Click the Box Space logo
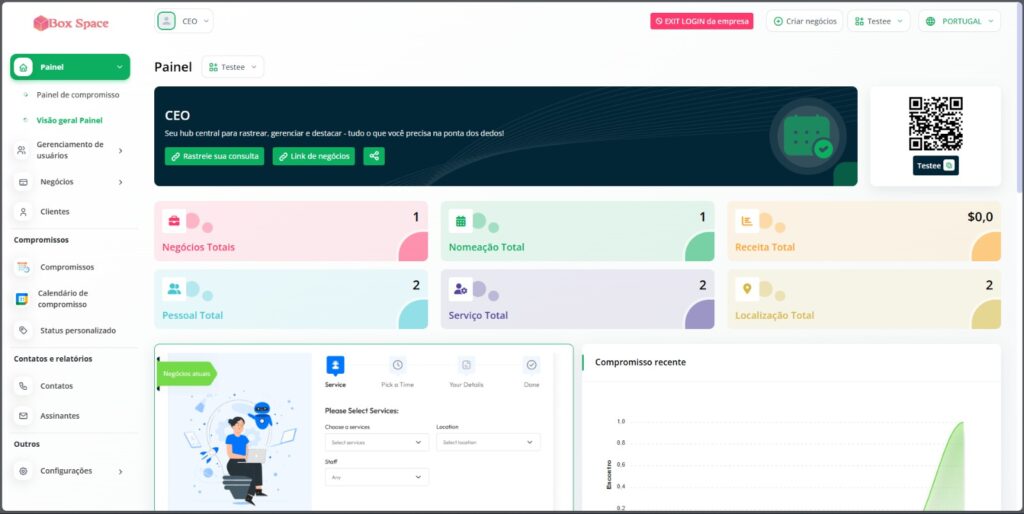Screen dimensions: 1024x514 coord(71,22)
